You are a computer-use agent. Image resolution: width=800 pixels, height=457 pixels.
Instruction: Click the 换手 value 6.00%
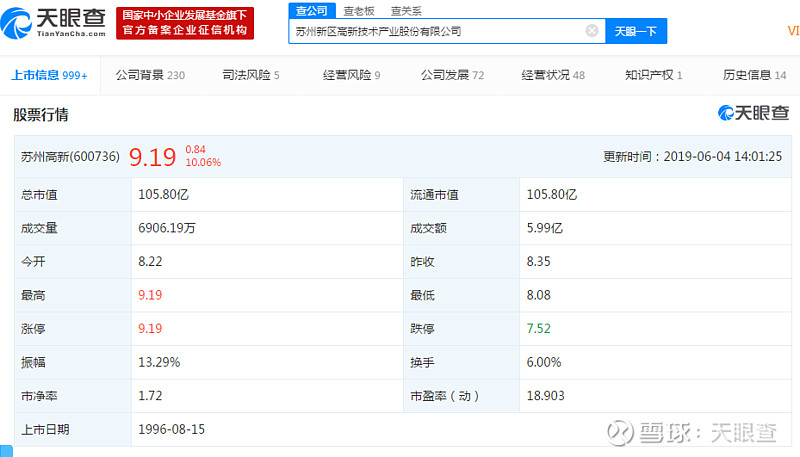pyautogui.click(x=544, y=362)
